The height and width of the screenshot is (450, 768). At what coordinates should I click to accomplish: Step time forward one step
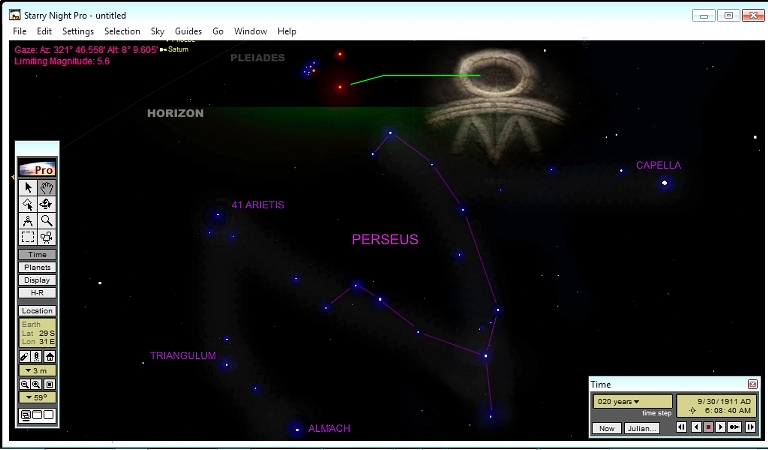click(x=750, y=427)
